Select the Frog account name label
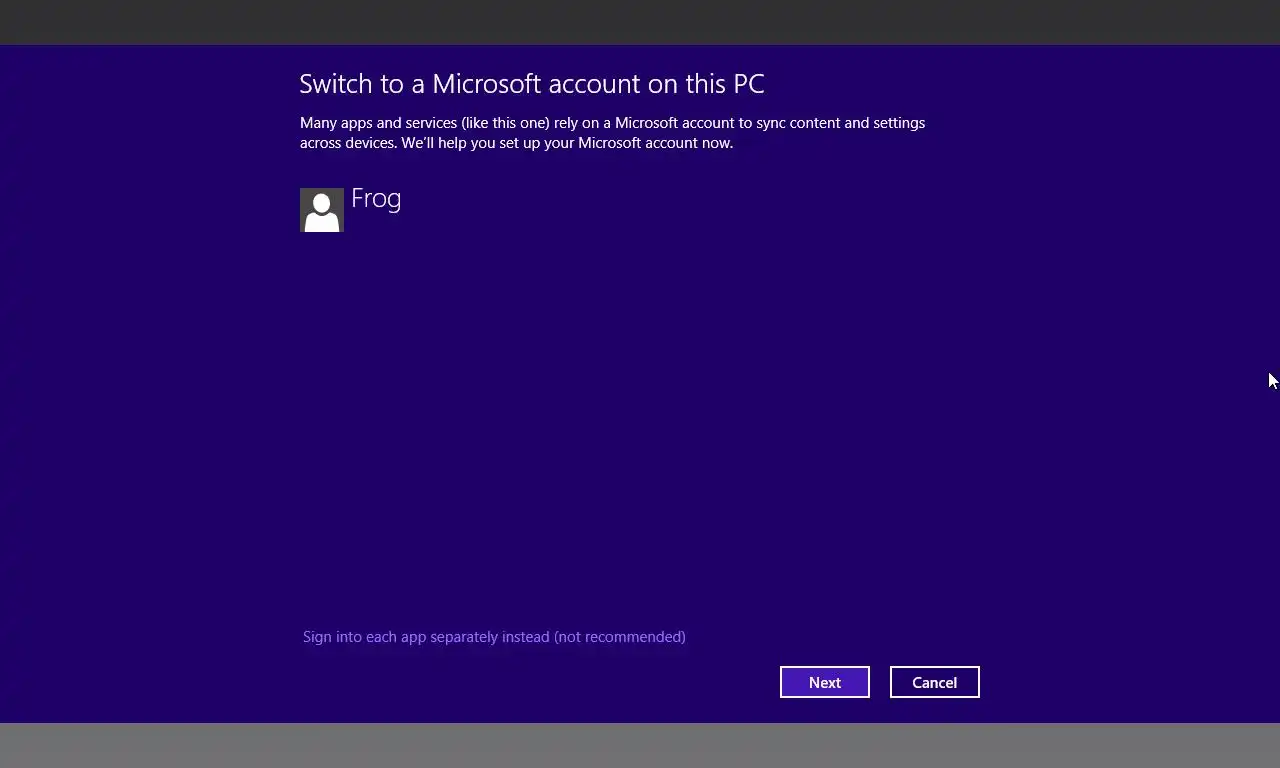The width and height of the screenshot is (1280, 768). pos(376,199)
